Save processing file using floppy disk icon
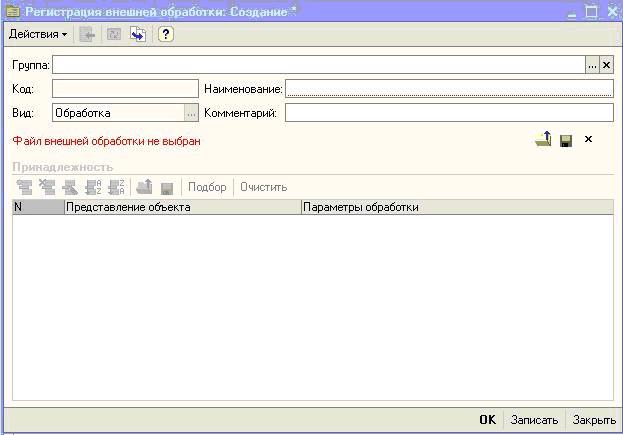Image resolution: width=623 pixels, height=435 pixels. coord(566,140)
